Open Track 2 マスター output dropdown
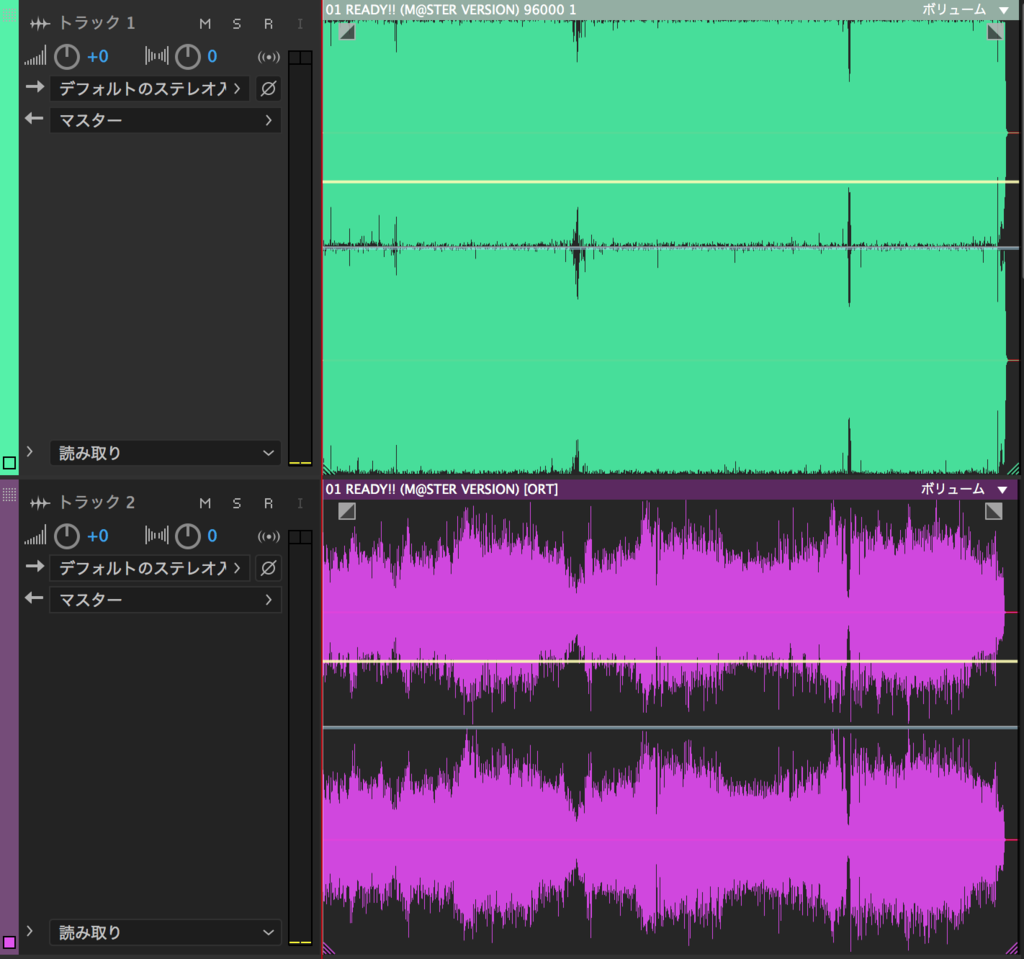 (166, 600)
